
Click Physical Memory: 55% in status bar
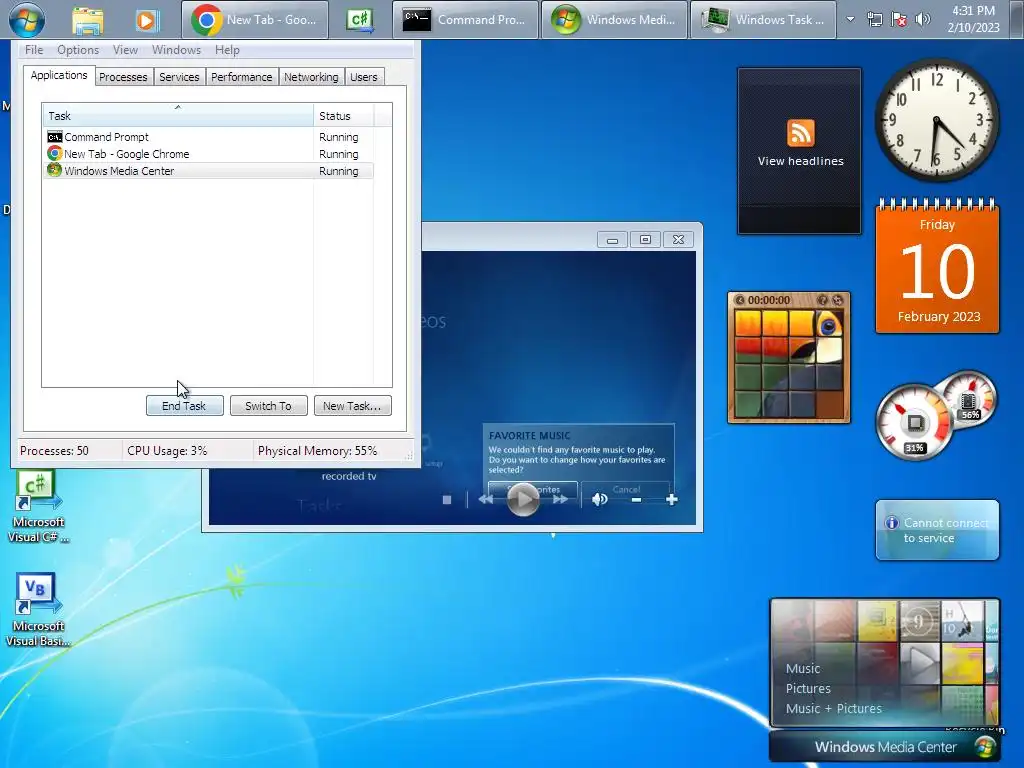(317, 451)
